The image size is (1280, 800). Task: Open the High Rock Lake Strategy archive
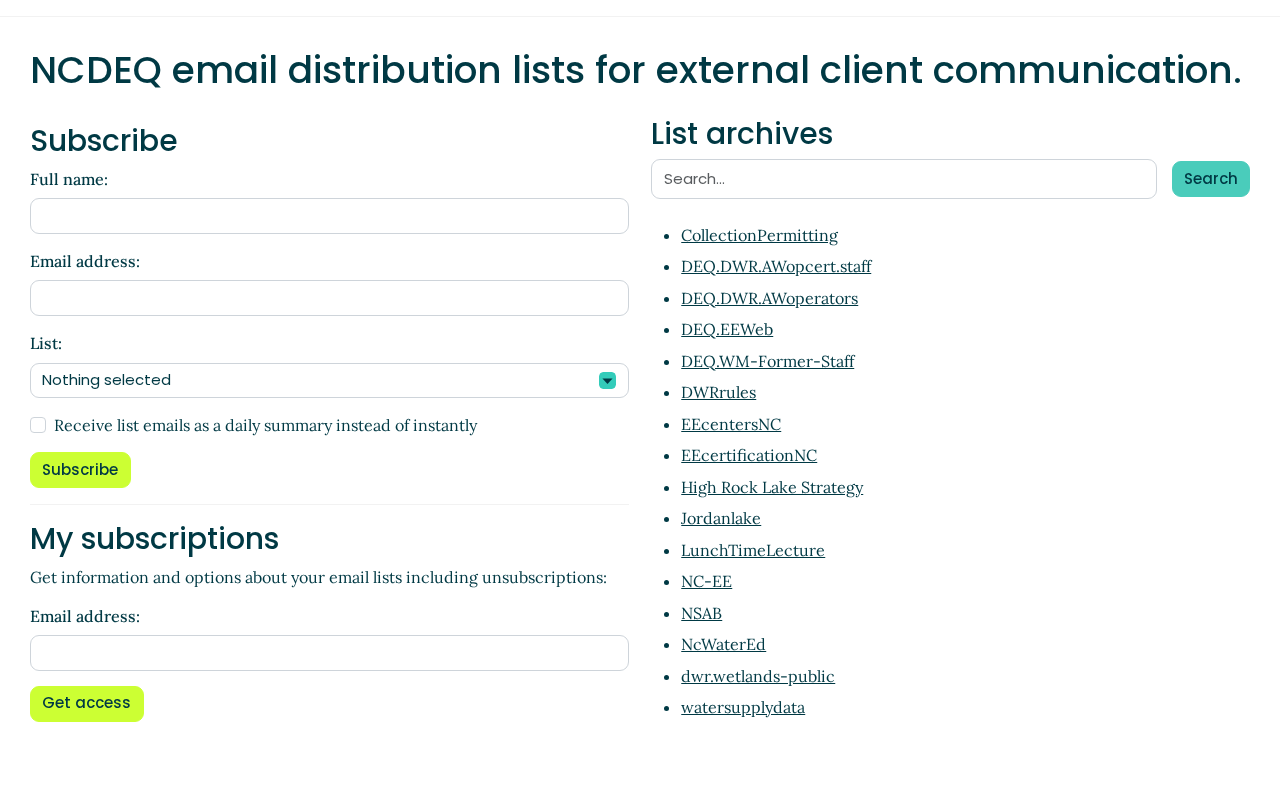[x=772, y=487]
